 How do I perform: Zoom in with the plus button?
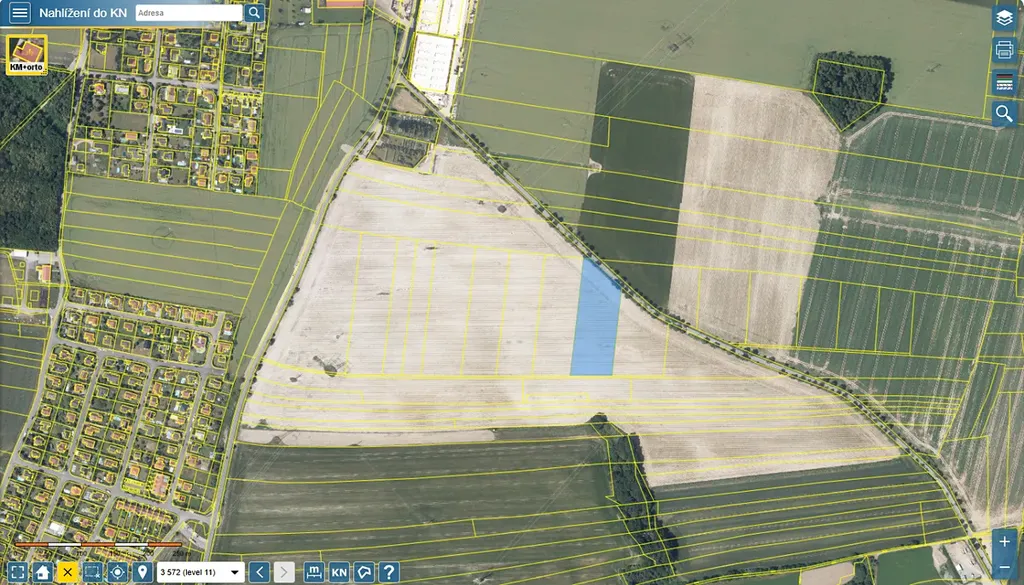(x=1004, y=541)
